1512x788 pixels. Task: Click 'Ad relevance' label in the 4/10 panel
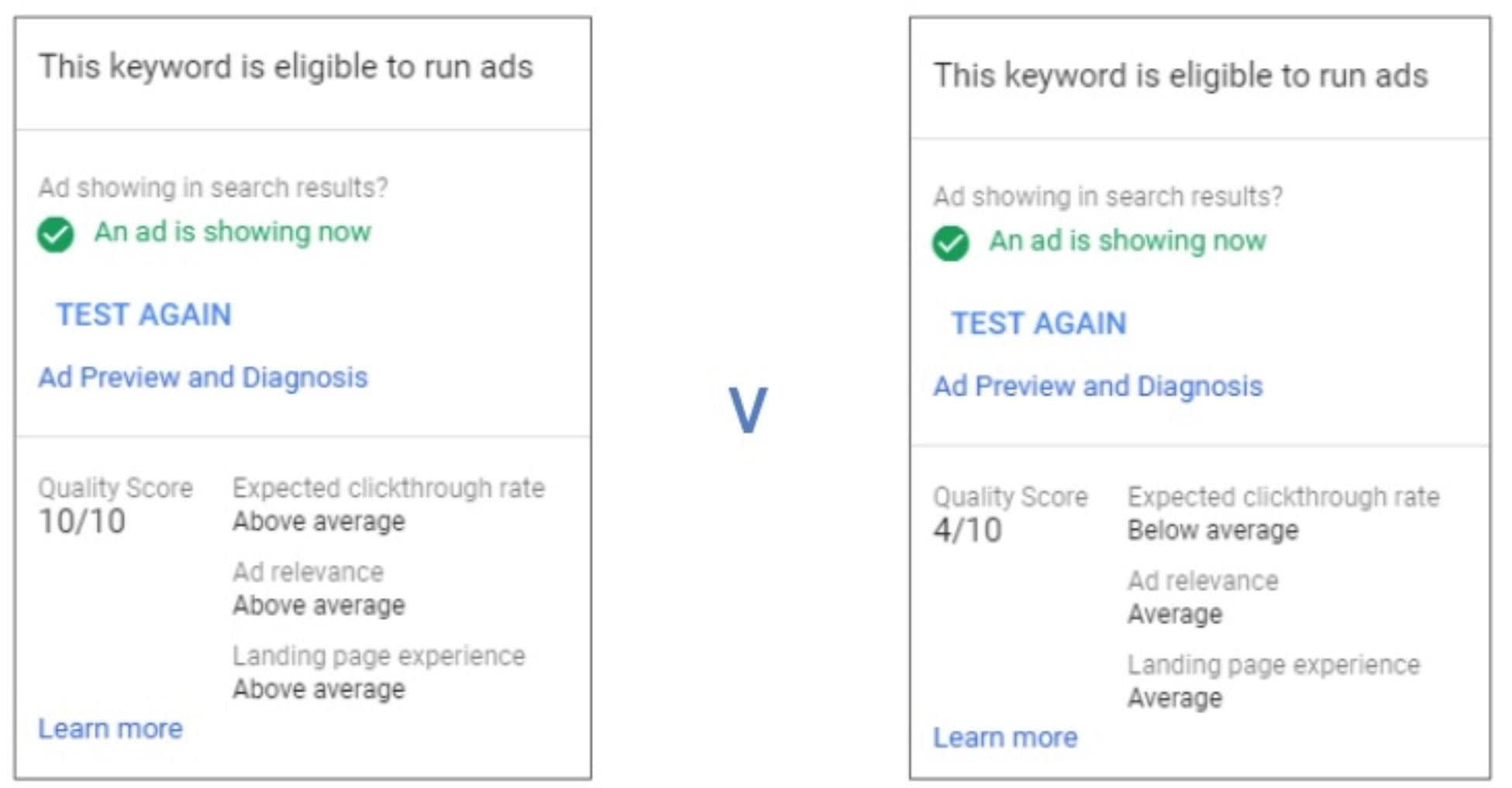pyautogui.click(x=1202, y=581)
